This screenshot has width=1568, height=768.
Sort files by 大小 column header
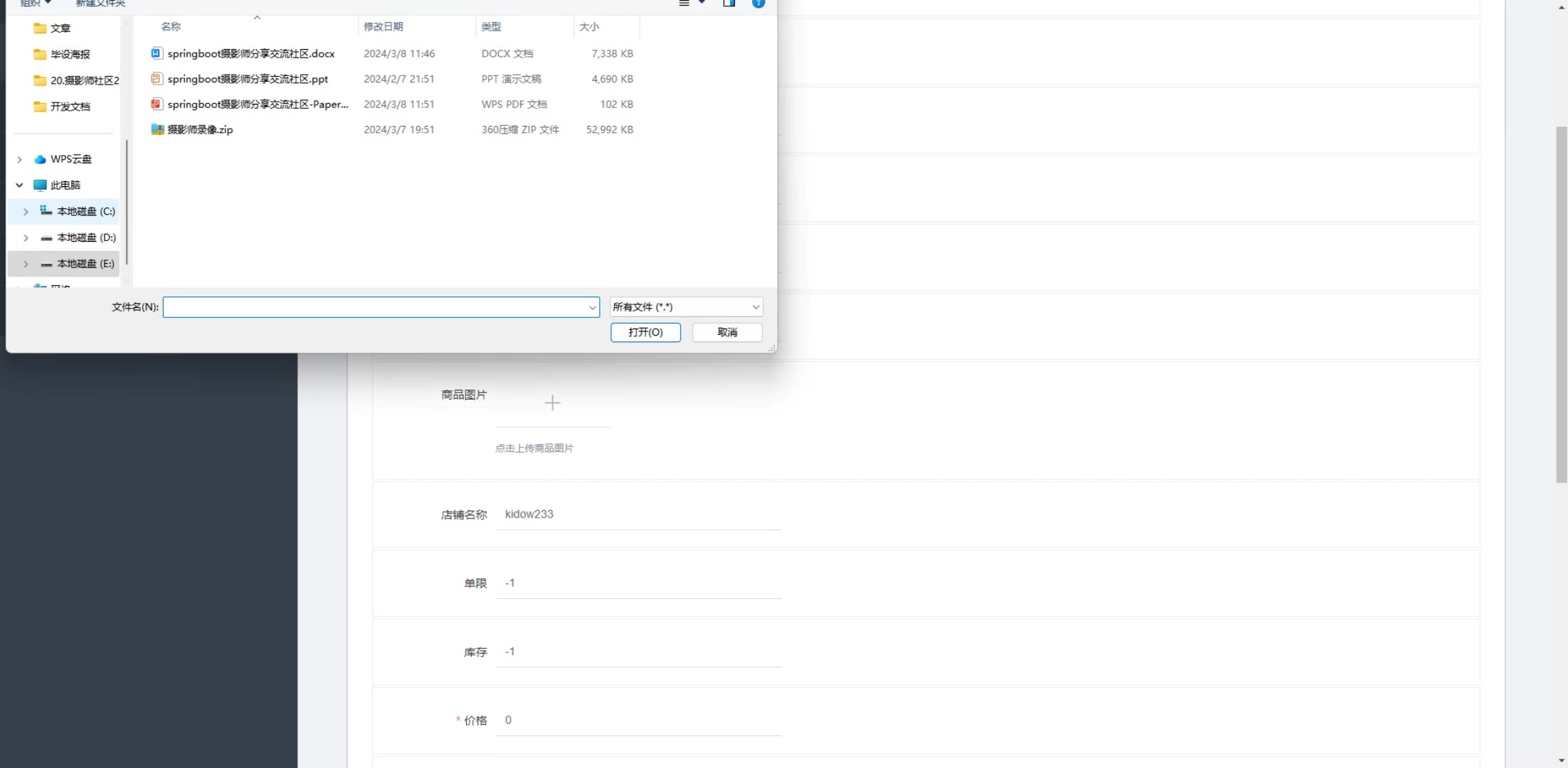point(589,26)
